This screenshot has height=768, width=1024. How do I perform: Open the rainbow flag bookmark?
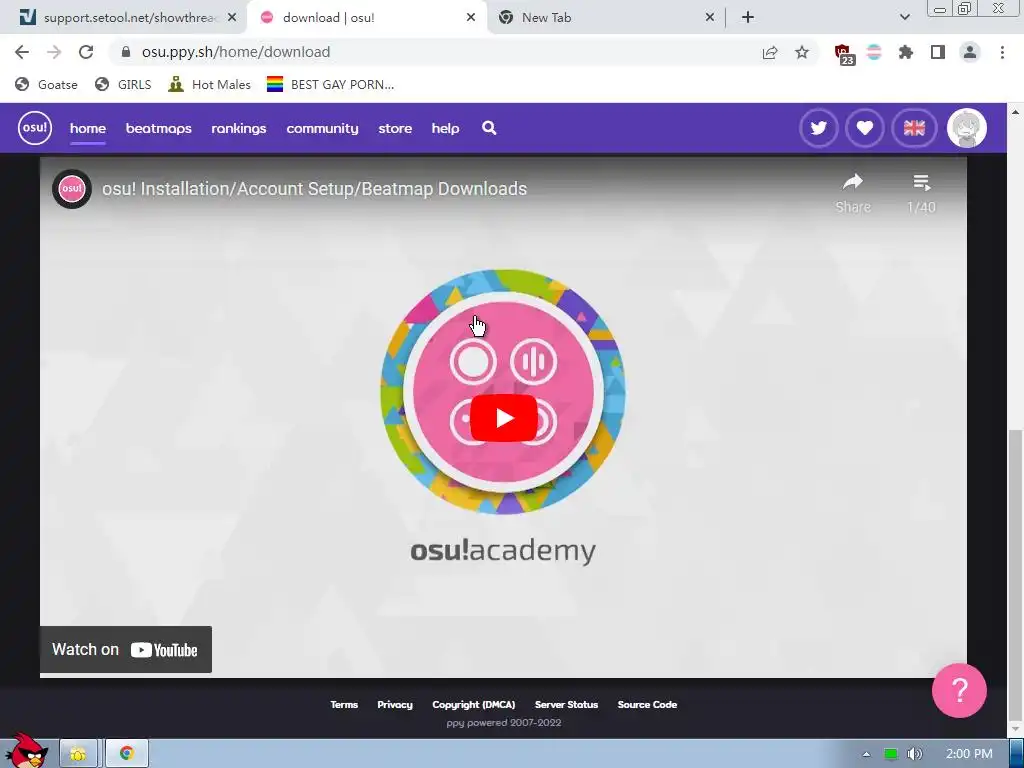pyautogui.click(x=330, y=84)
